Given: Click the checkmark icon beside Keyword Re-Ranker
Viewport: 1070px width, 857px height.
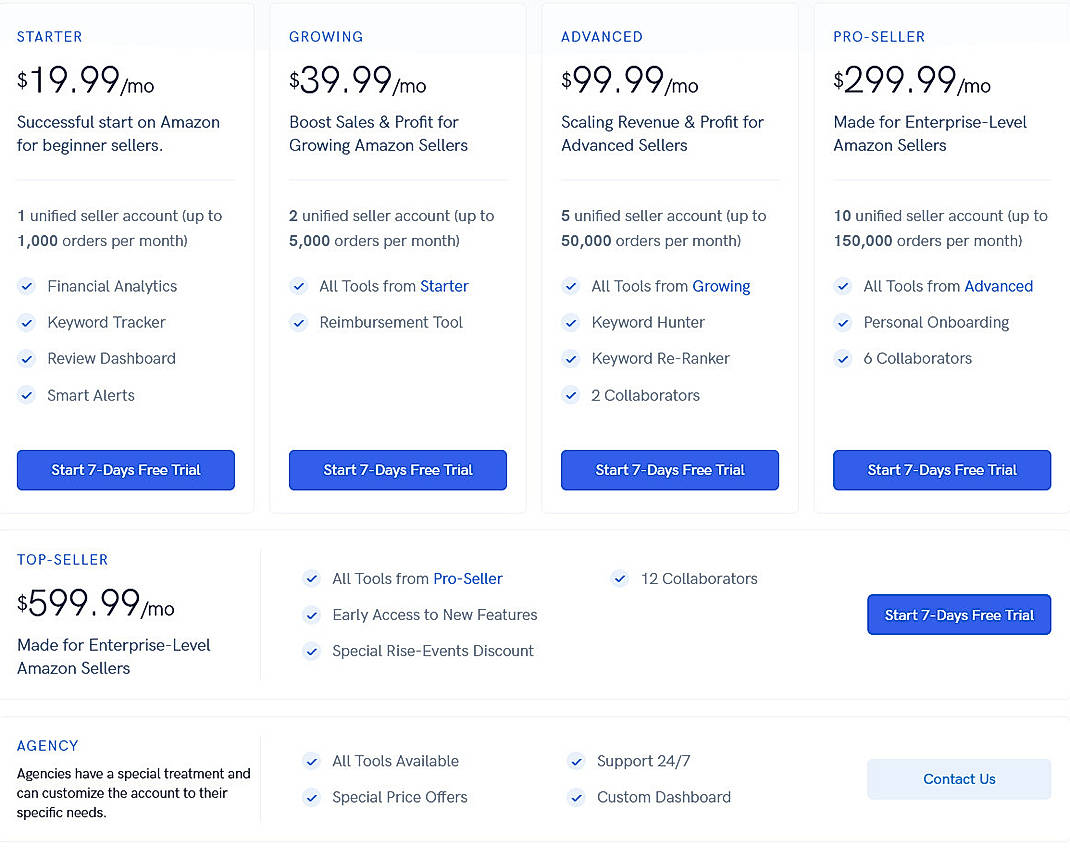Looking at the screenshot, I should (571, 358).
